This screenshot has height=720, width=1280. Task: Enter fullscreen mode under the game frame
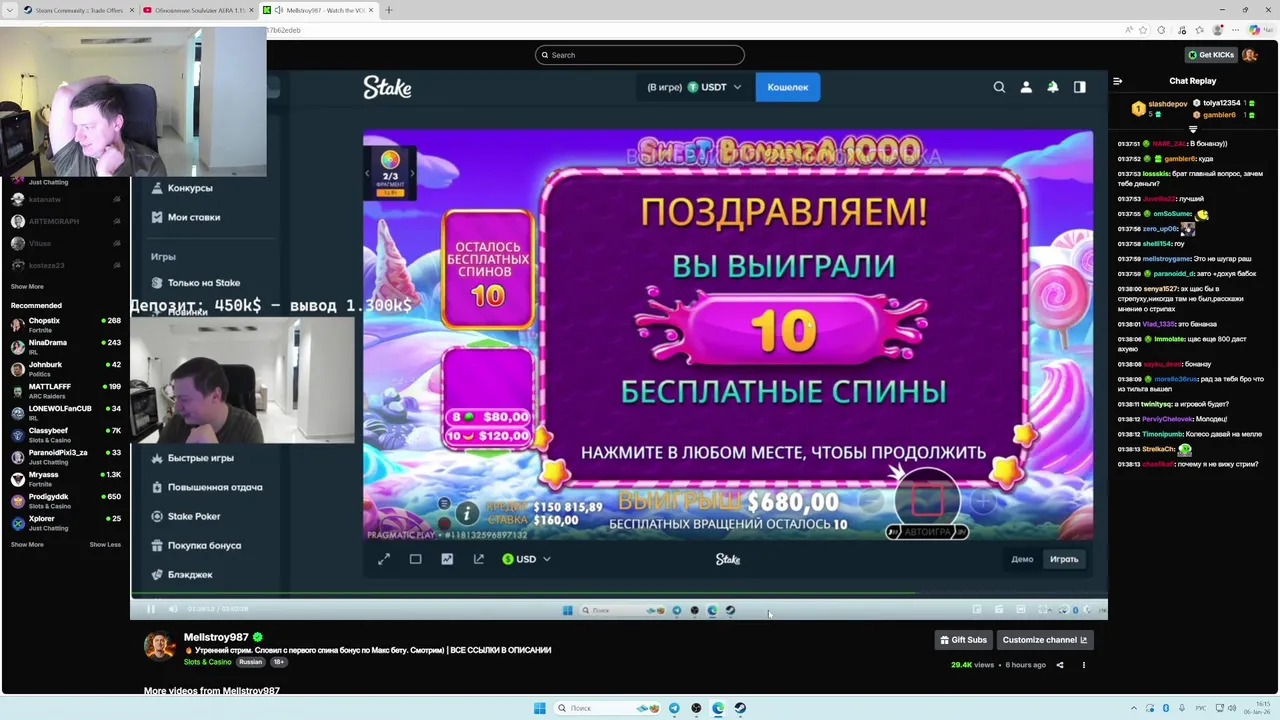coord(384,559)
